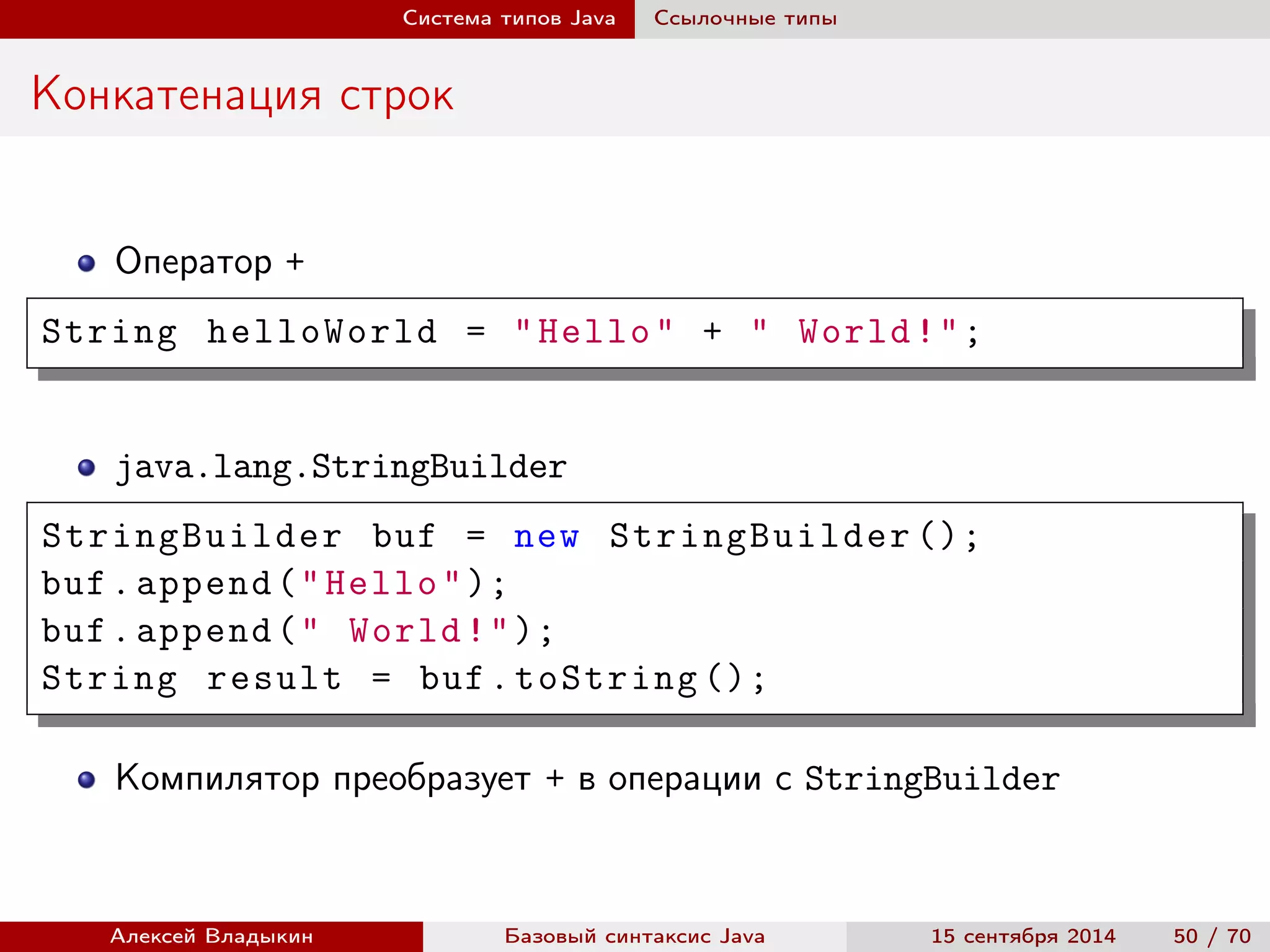Click the code line 'String helloWorld = ...'
1270x952 pixels.
[x=510, y=332]
